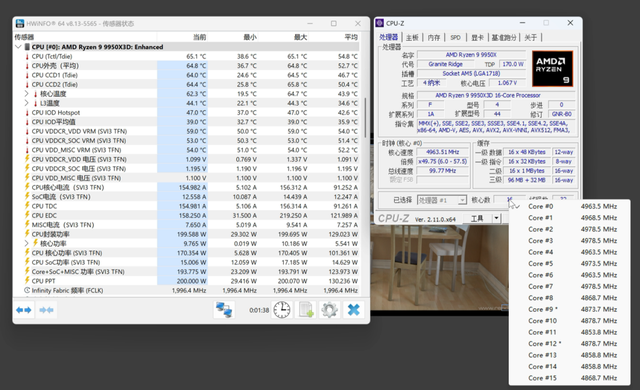The image size is (640, 390).
Task: Open the network monitors icon in HWiNFO toolbar
Action: click(224, 310)
